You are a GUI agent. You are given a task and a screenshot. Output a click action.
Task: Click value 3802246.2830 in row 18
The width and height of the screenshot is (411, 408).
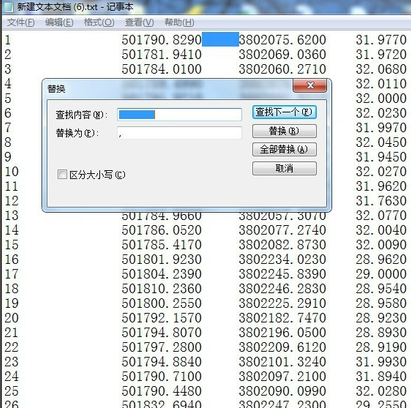point(282,289)
